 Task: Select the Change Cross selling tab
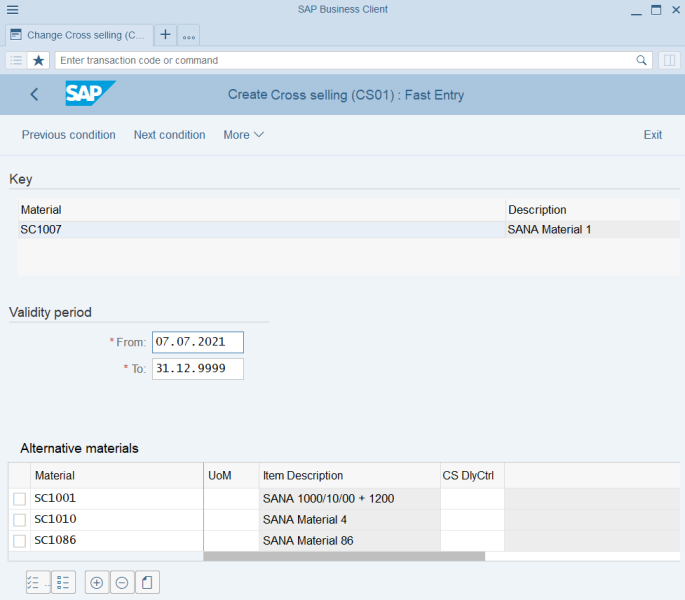(x=79, y=35)
